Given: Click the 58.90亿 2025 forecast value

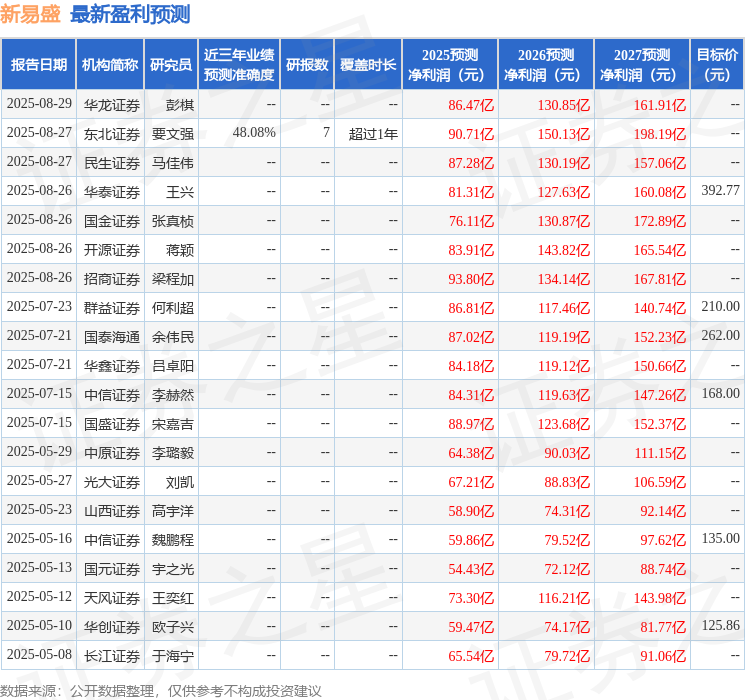Looking at the screenshot, I should tap(471, 511).
